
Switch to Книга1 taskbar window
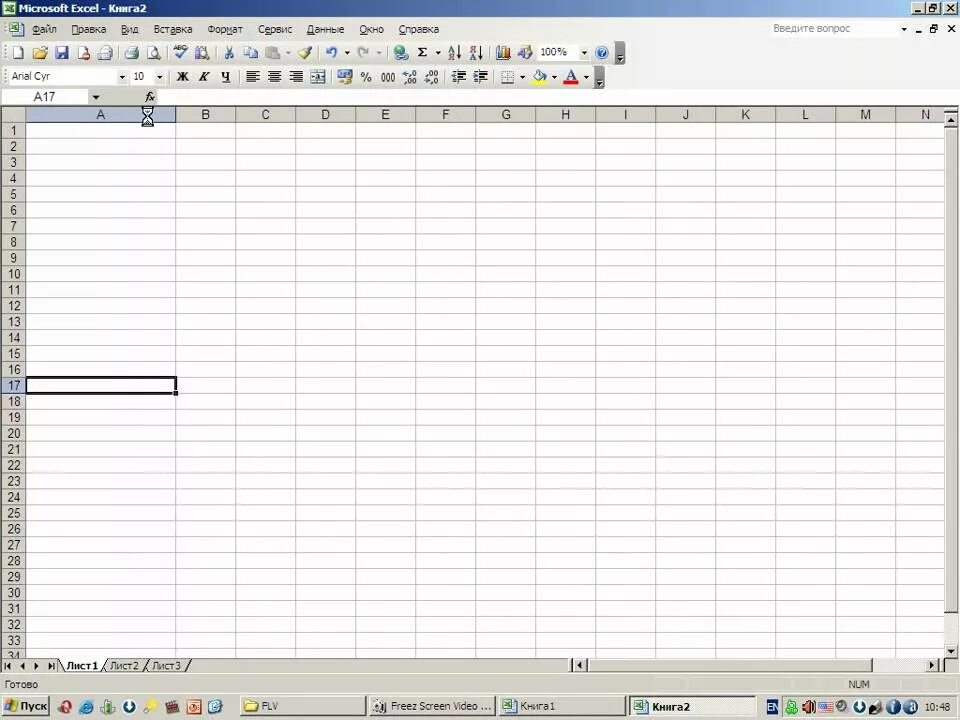[561, 707]
